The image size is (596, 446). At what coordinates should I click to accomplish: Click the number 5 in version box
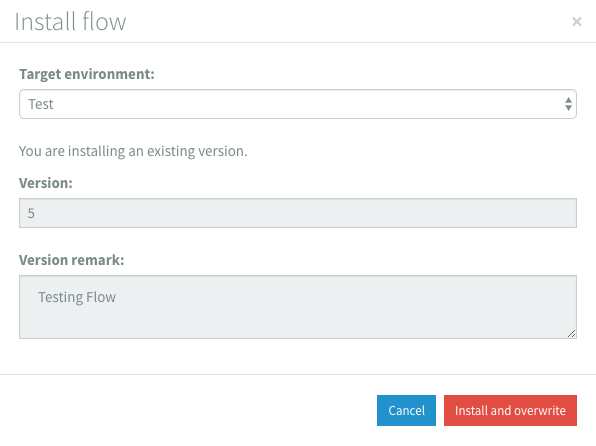(31, 213)
